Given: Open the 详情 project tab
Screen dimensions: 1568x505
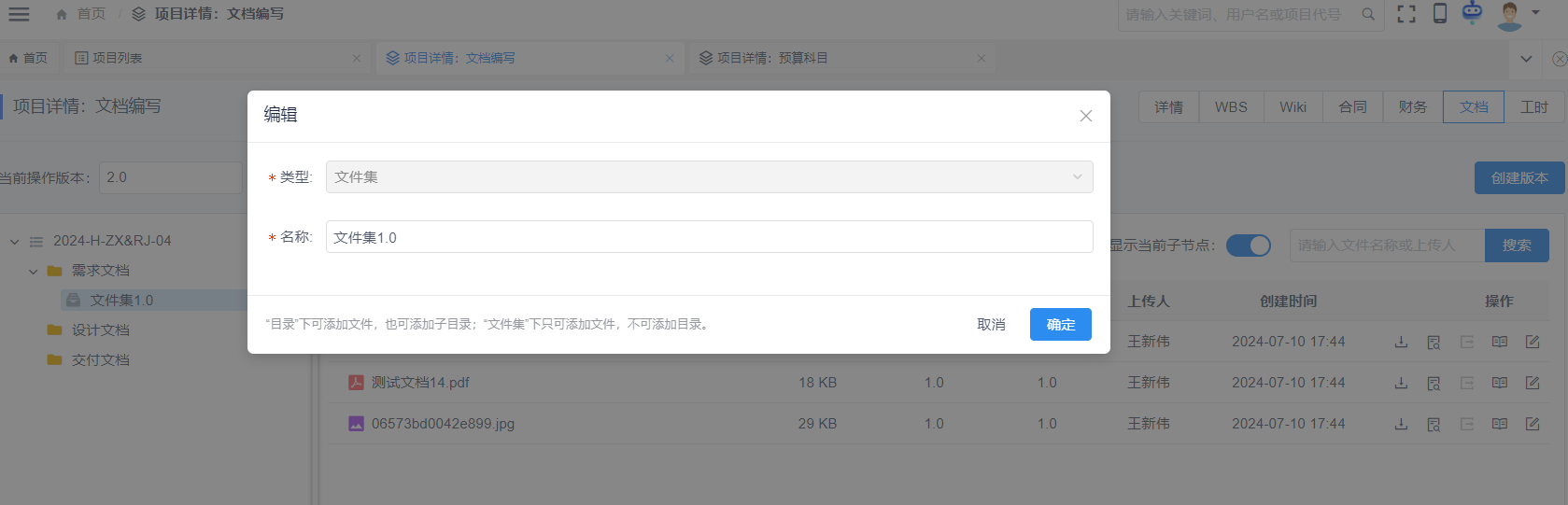Looking at the screenshot, I should click(1169, 107).
